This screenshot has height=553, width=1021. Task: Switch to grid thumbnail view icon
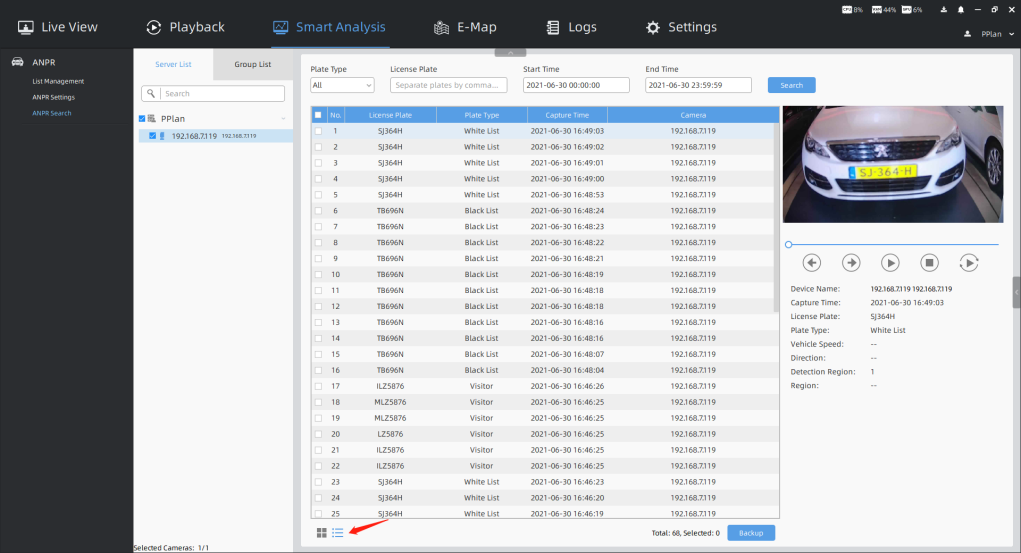pos(322,533)
